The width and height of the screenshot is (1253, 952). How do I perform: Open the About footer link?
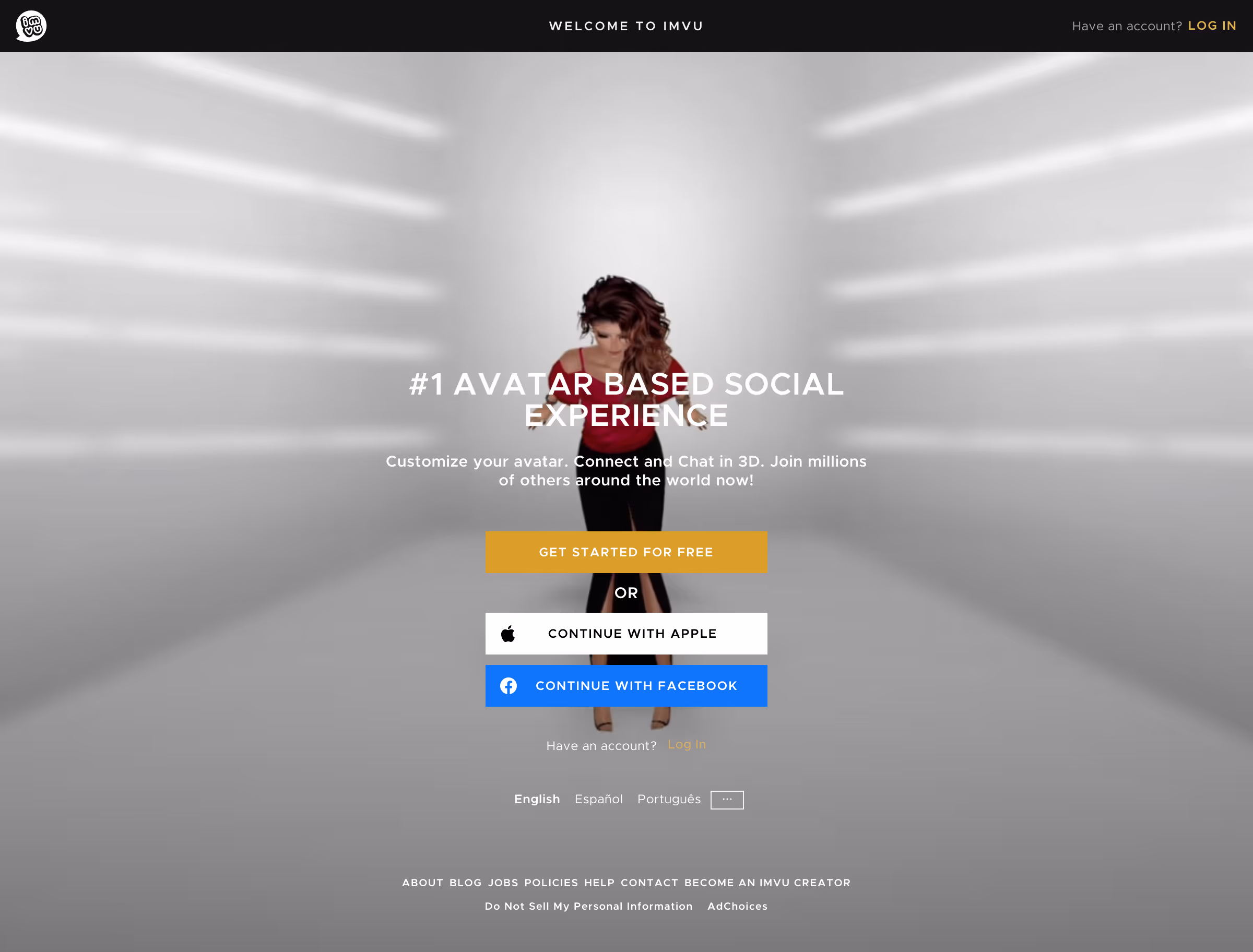click(423, 883)
